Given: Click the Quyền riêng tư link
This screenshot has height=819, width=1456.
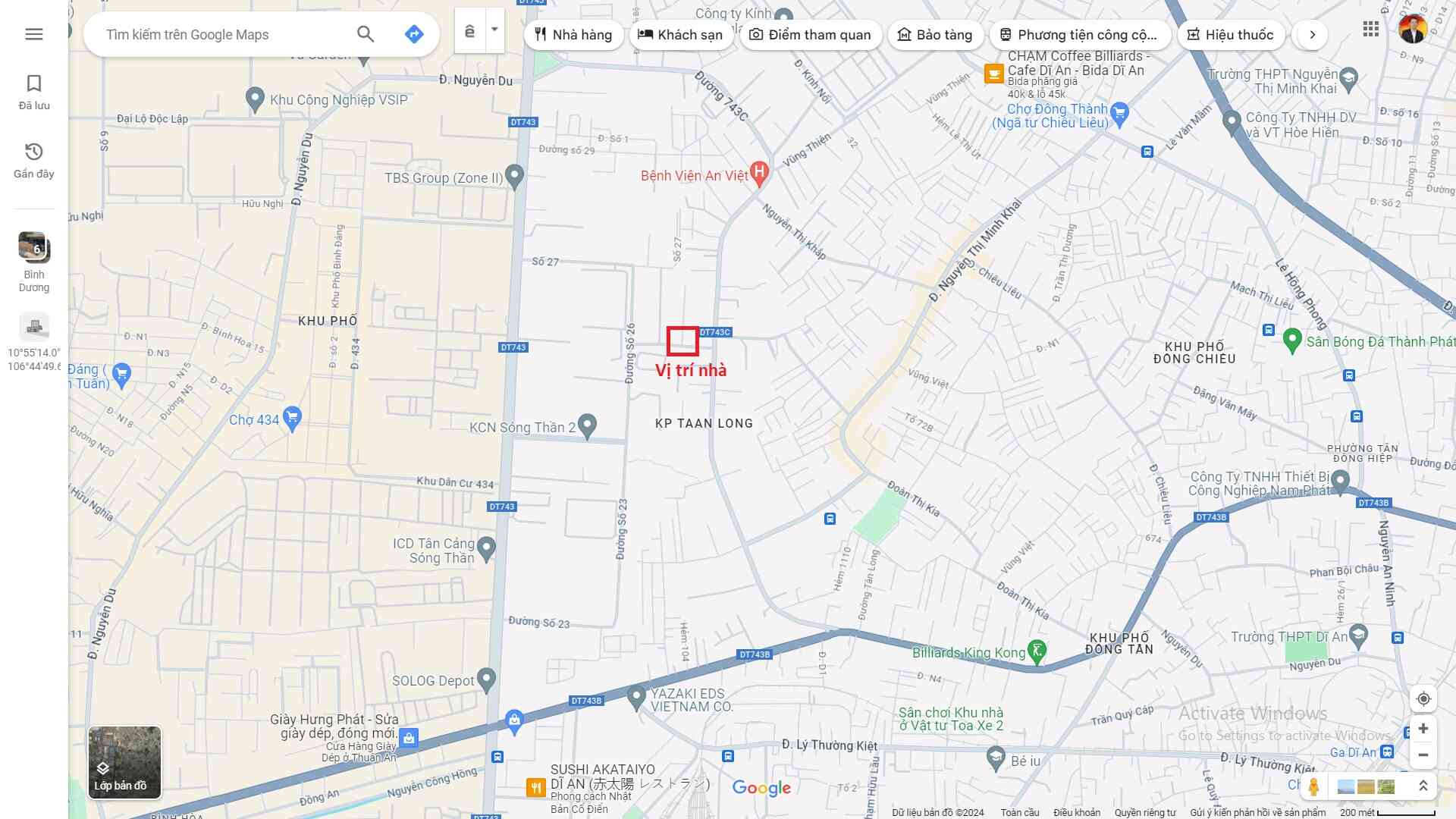Looking at the screenshot, I should coord(1144,812).
